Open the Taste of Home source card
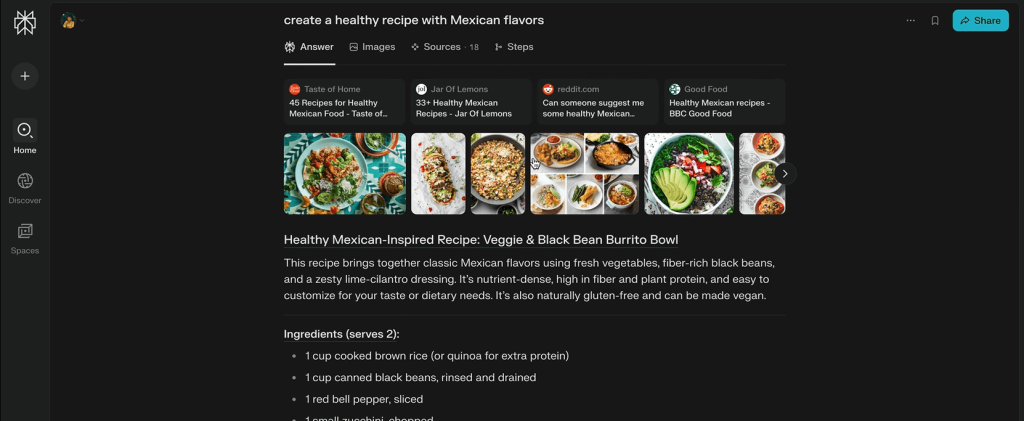Screen dimensions: 1024x421 click(x=344, y=102)
